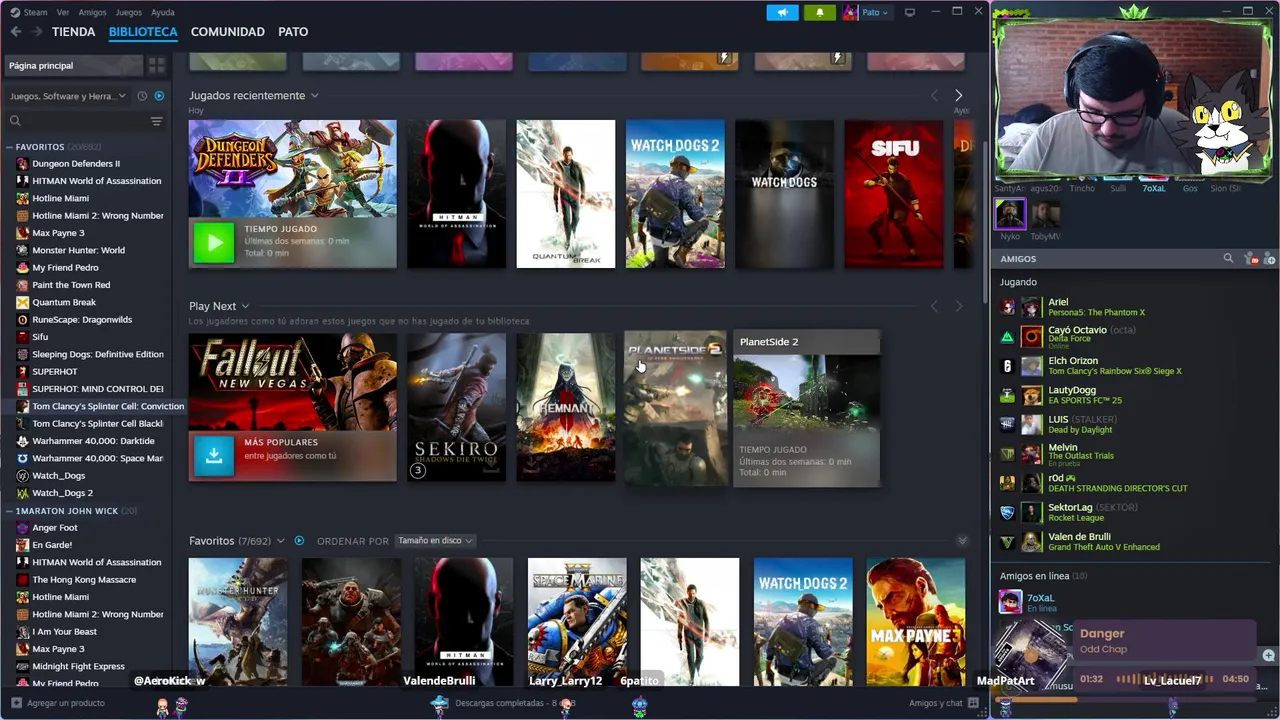Open pending friend invites icon

coord(1250,259)
